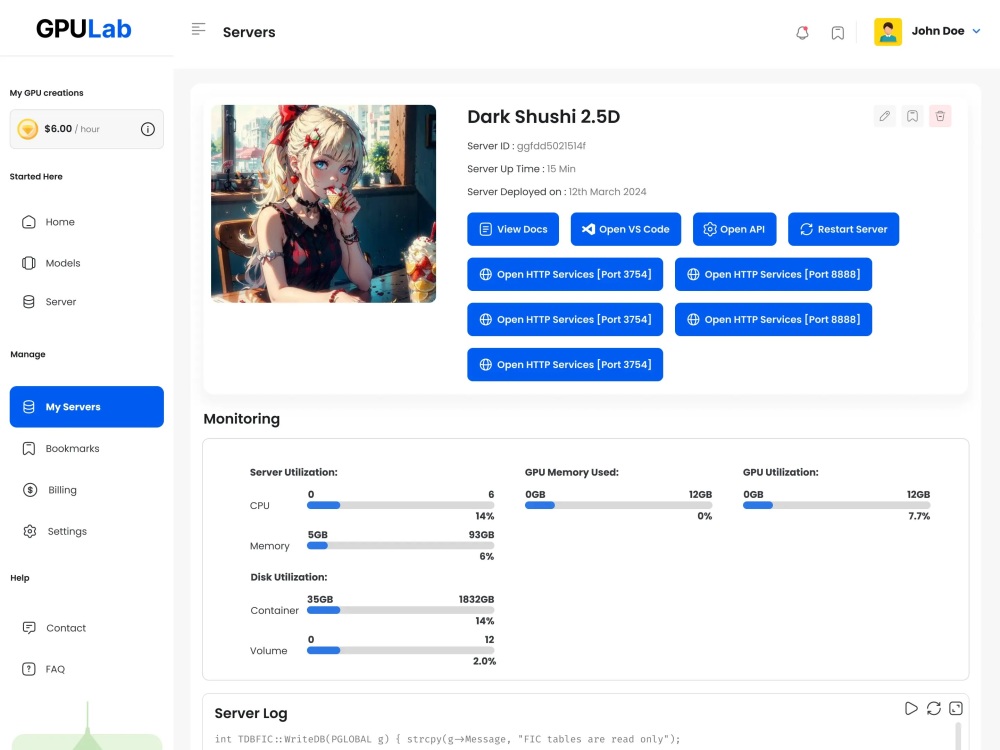Refresh the server log
The height and width of the screenshot is (750, 1000).
coord(934,709)
